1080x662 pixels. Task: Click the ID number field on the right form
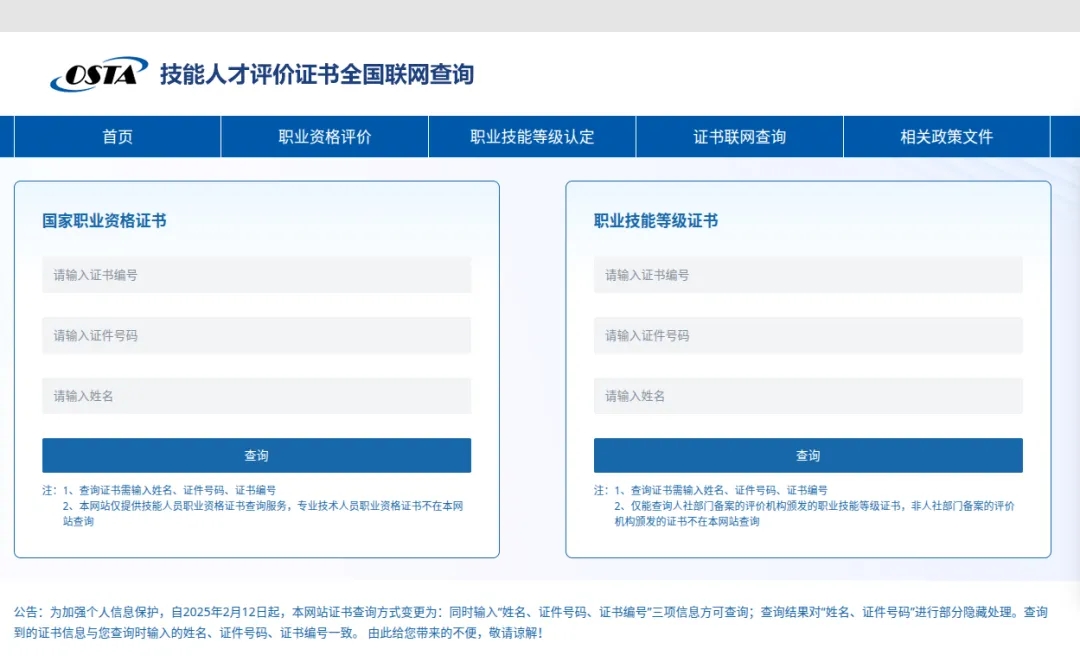[808, 335]
